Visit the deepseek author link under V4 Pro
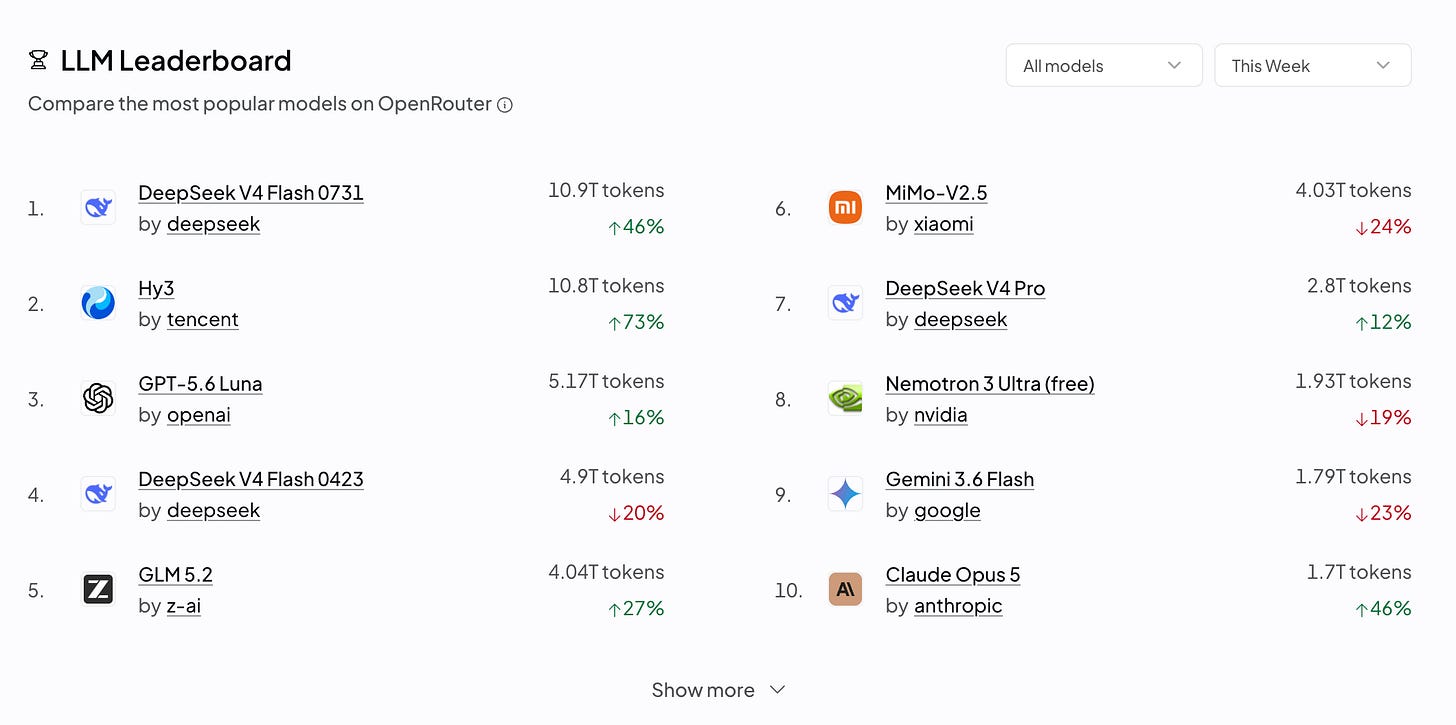 coord(960,320)
